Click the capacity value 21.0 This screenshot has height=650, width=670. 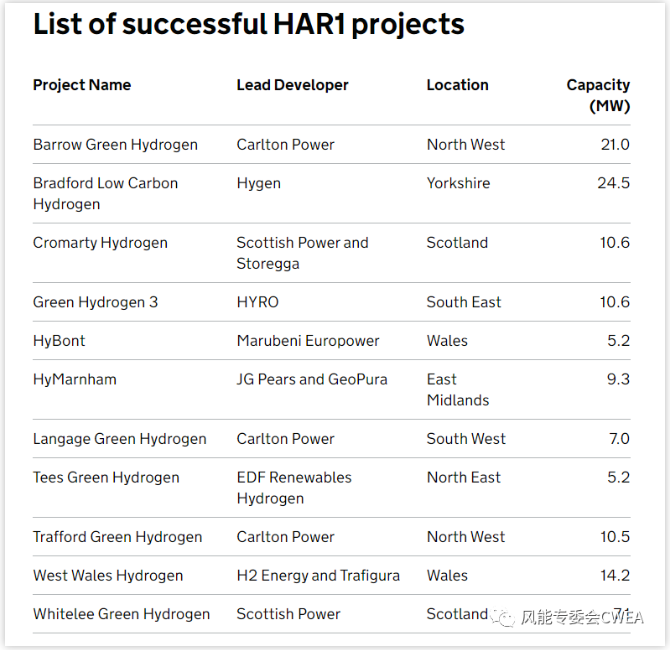pyautogui.click(x=615, y=145)
